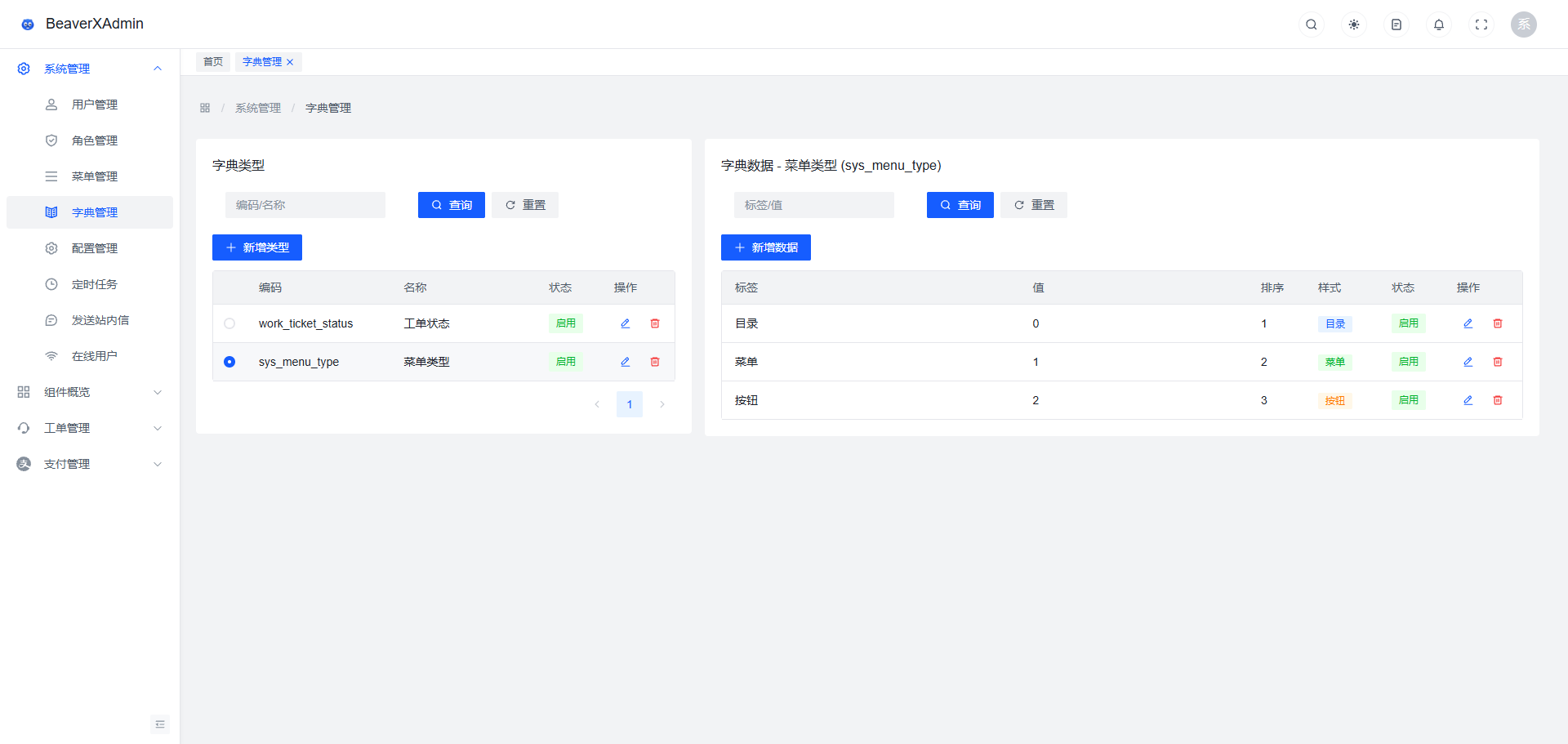Expand the 工单管理 menu group

point(90,428)
